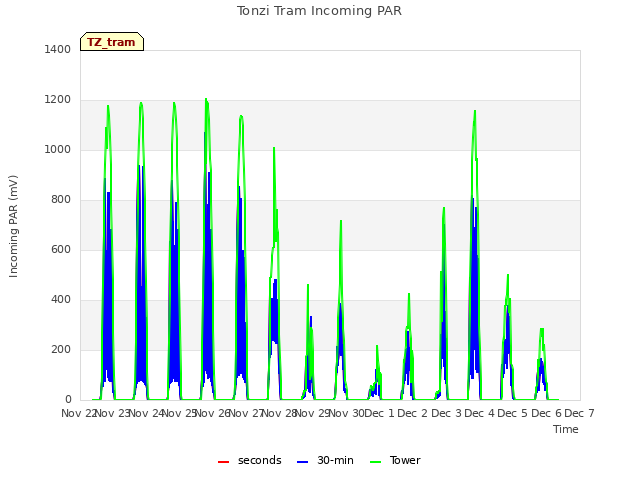Click the 1200 y-axis tick label
This screenshot has height=480, width=640.
pos(58,100)
